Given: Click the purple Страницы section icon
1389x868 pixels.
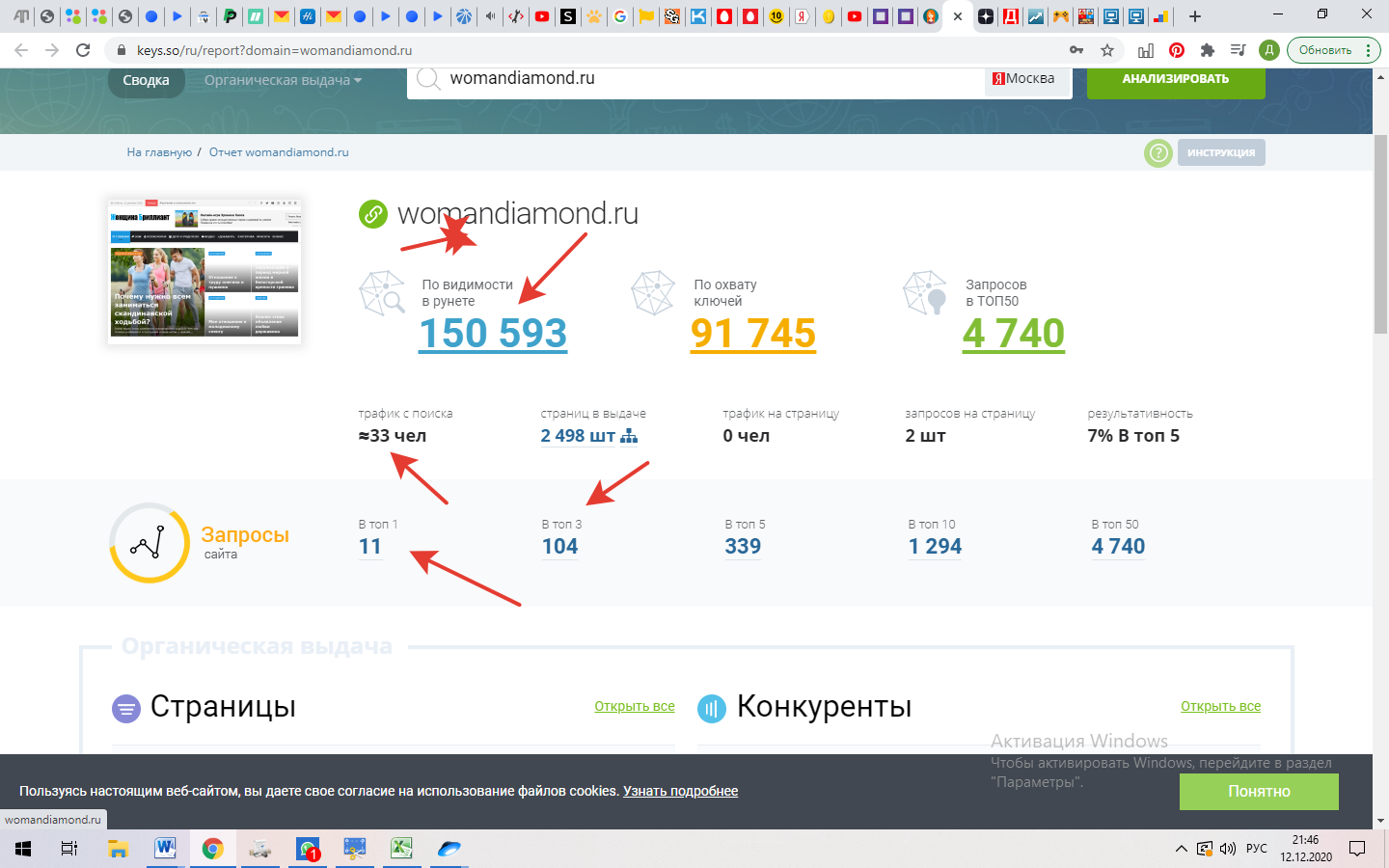Looking at the screenshot, I should (126, 709).
